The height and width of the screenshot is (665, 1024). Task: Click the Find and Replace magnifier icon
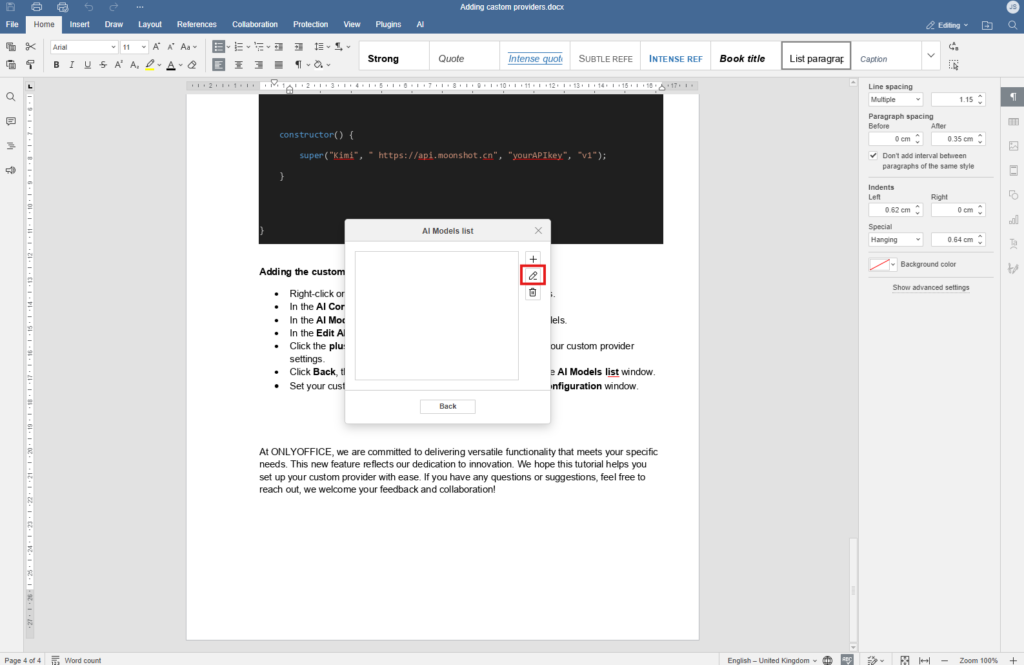pos(10,96)
